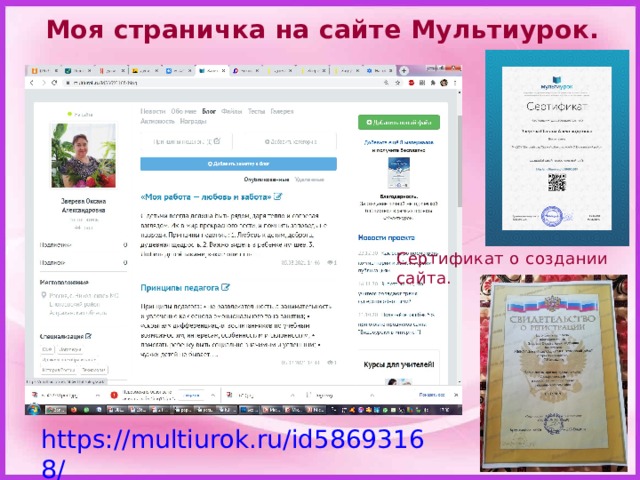This screenshot has width=640, height=480.
Task: Click the Firefox icon on the taskbar
Action: click(x=73, y=409)
